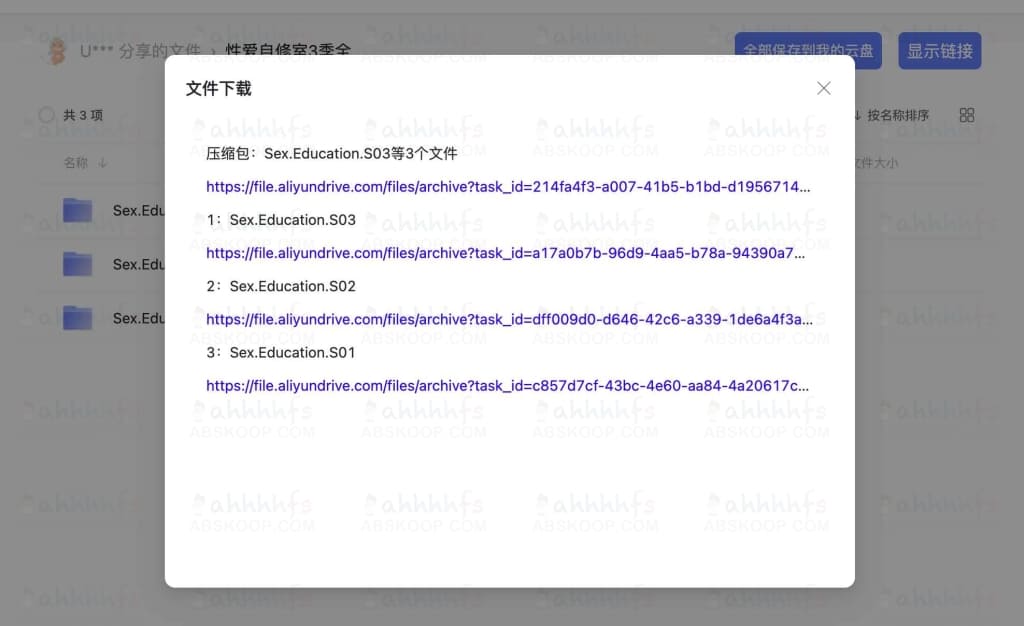Screen dimensions: 1024x626
Task: Click the 全部保存到我的云盘 button
Action: coord(808,51)
